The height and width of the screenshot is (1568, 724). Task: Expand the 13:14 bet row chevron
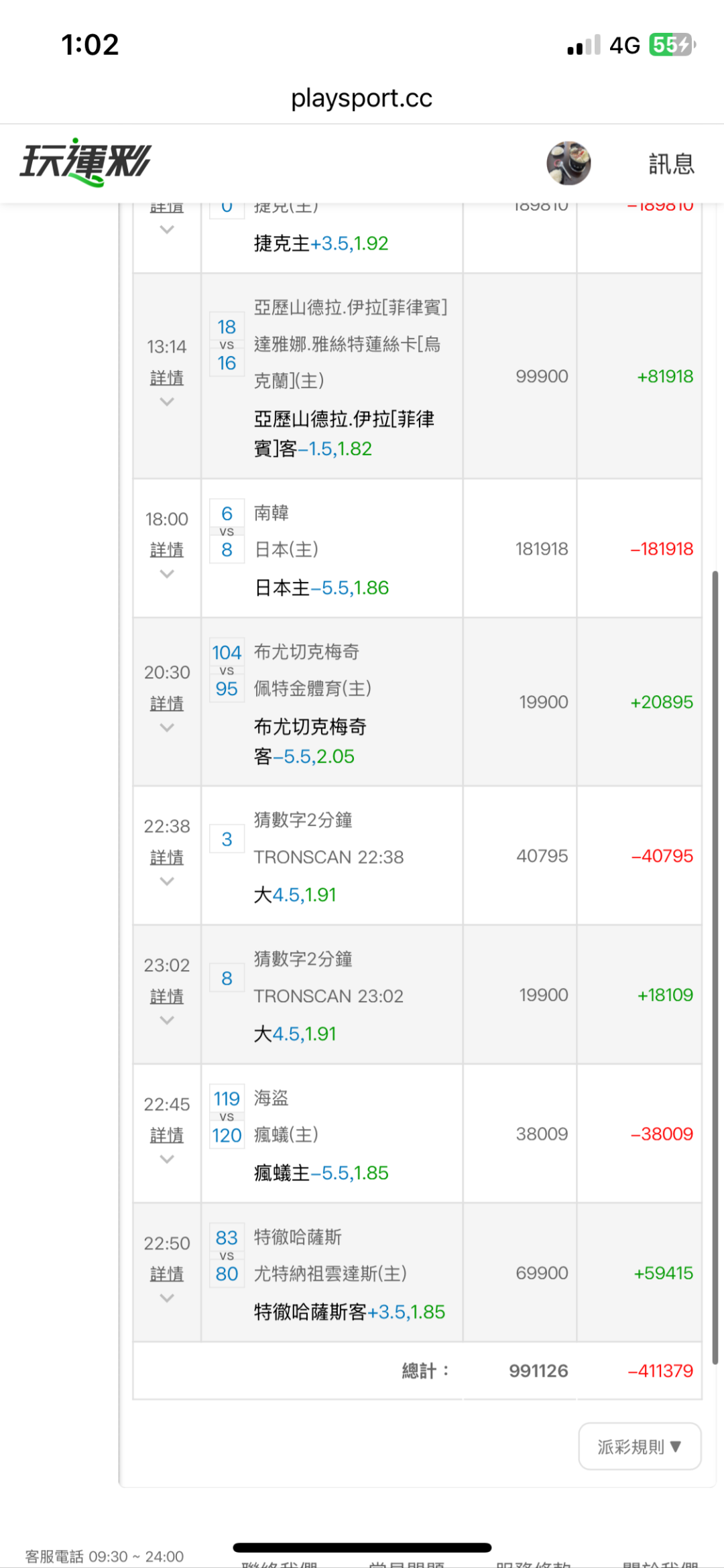(x=167, y=402)
